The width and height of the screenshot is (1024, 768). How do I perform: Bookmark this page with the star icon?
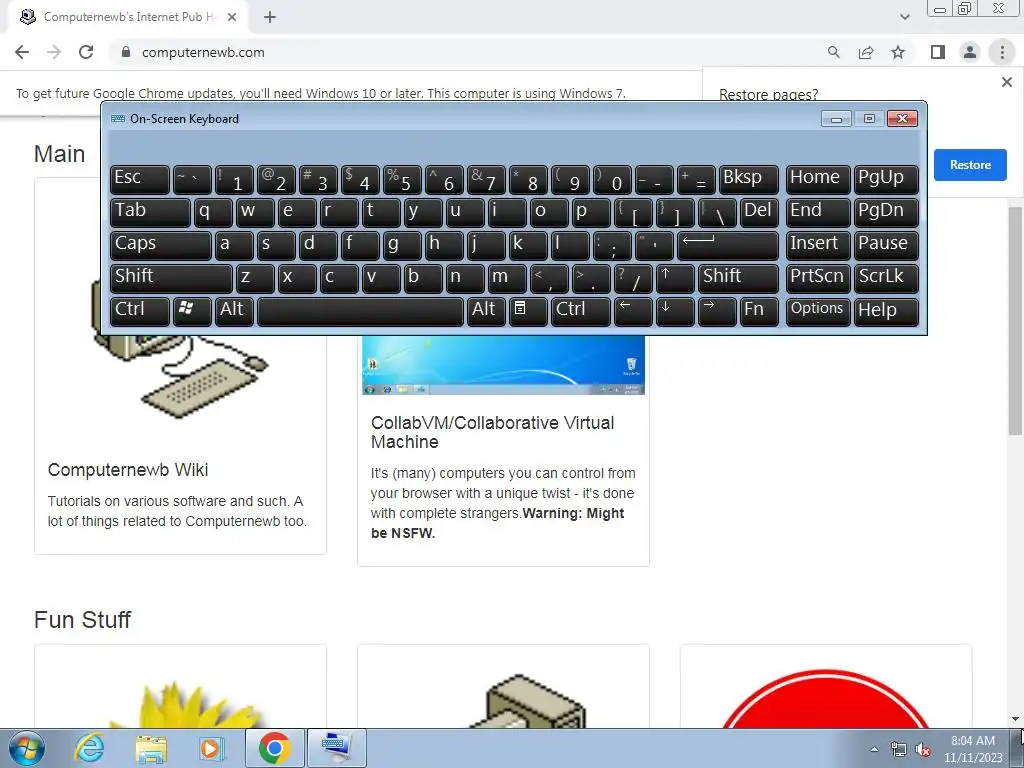(898, 52)
